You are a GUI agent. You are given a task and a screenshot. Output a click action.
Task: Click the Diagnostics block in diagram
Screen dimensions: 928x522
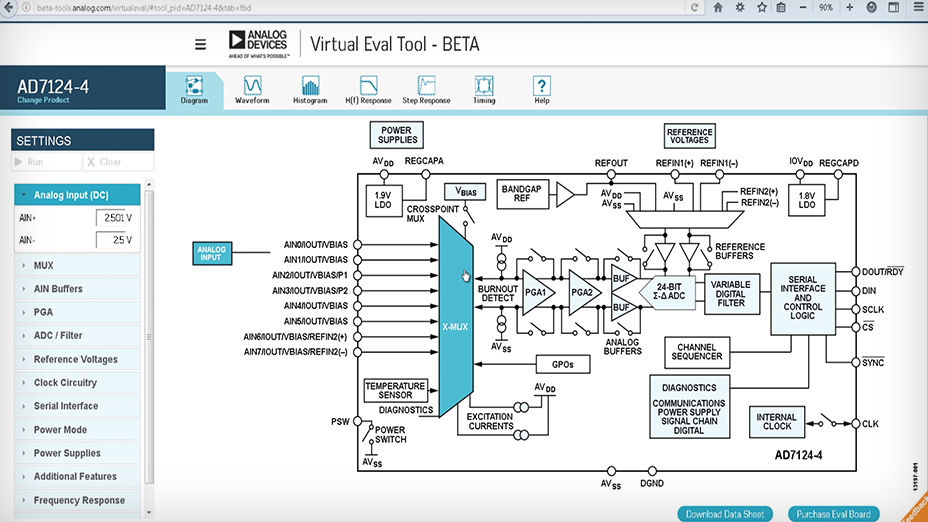coord(689,407)
